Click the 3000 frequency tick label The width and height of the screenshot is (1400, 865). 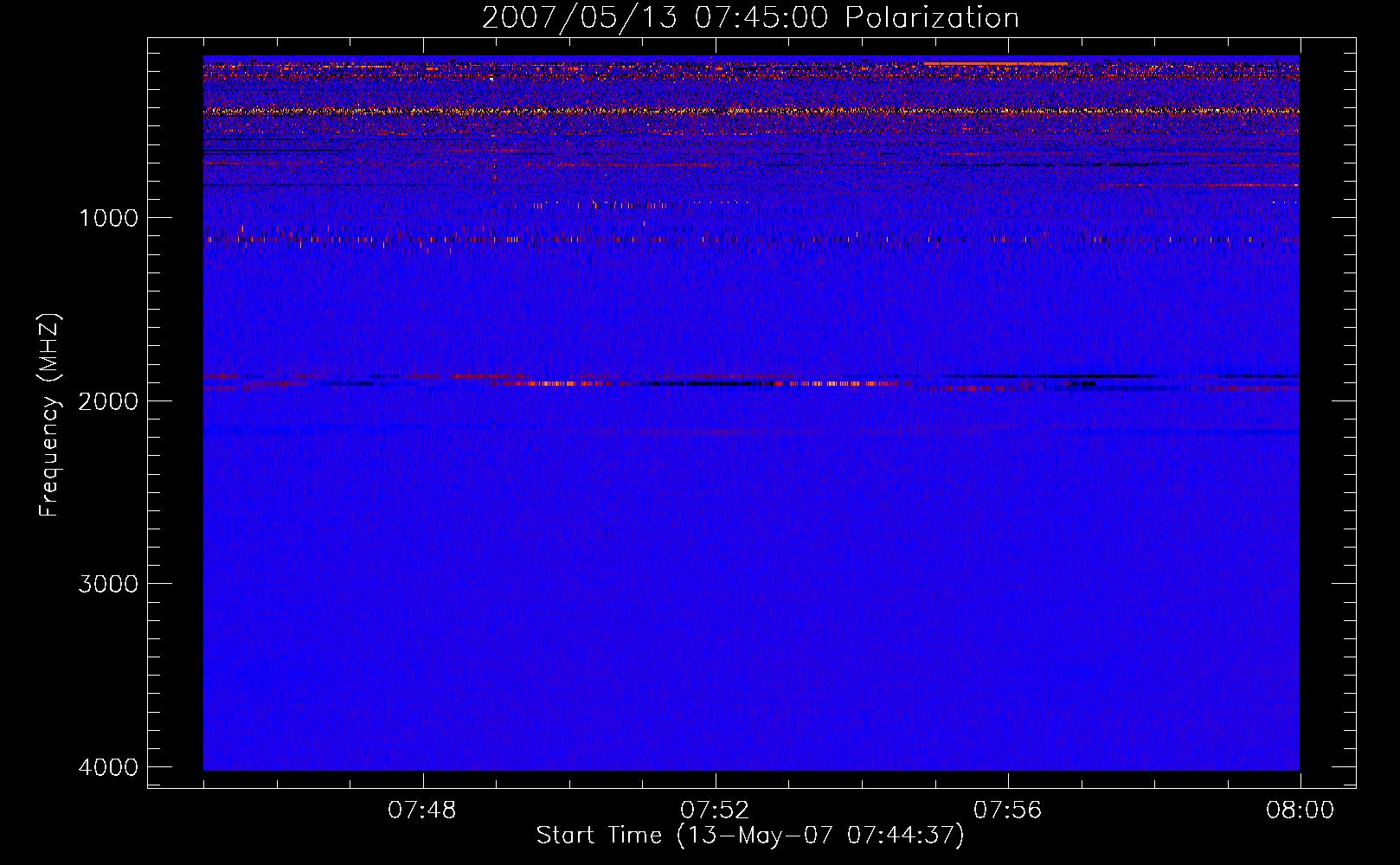[x=108, y=584]
